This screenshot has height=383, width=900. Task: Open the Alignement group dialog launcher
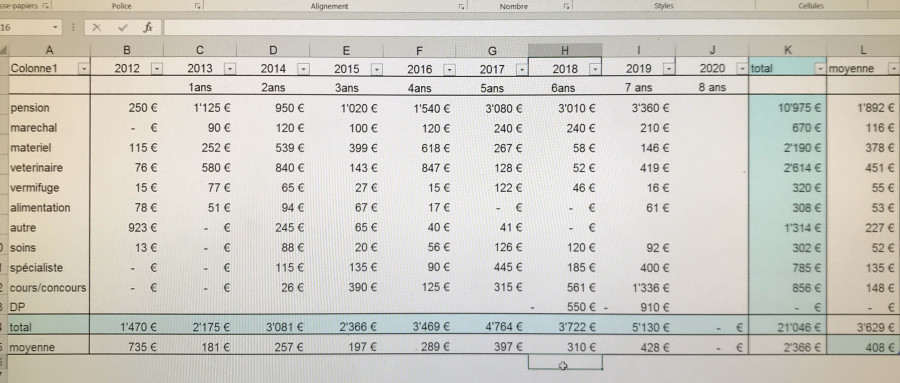461,6
